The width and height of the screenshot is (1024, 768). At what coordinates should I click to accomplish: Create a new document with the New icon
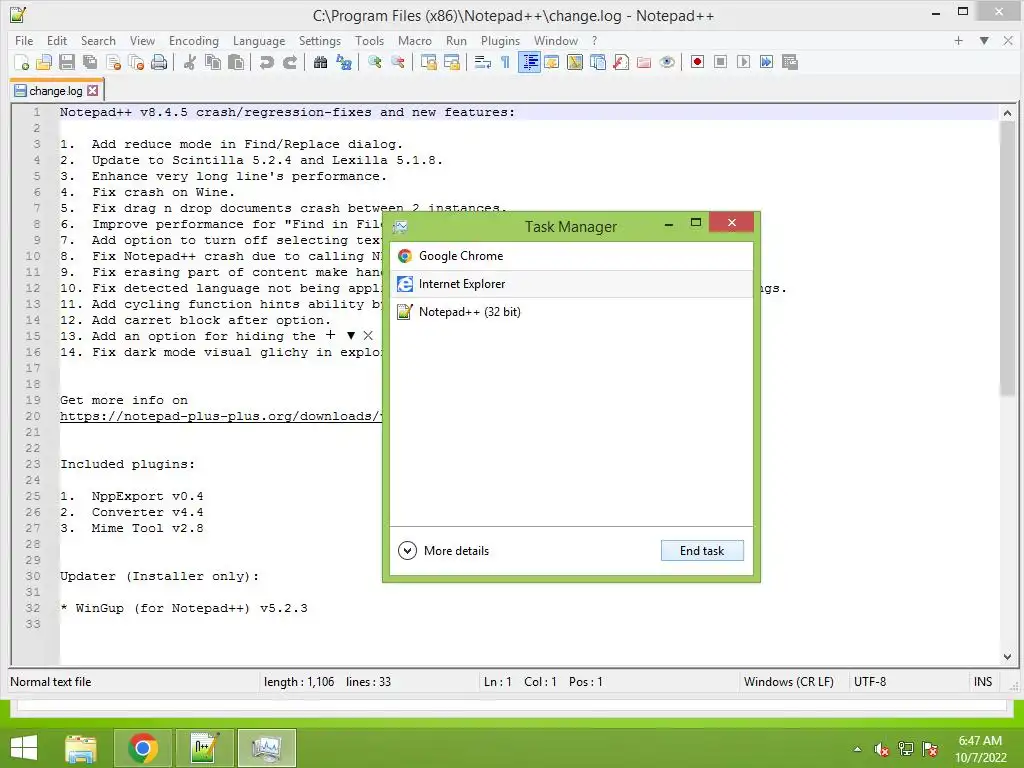pos(21,62)
